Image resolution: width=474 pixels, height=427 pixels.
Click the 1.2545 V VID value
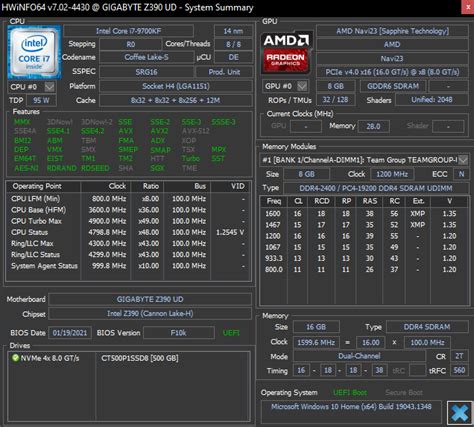coord(230,232)
